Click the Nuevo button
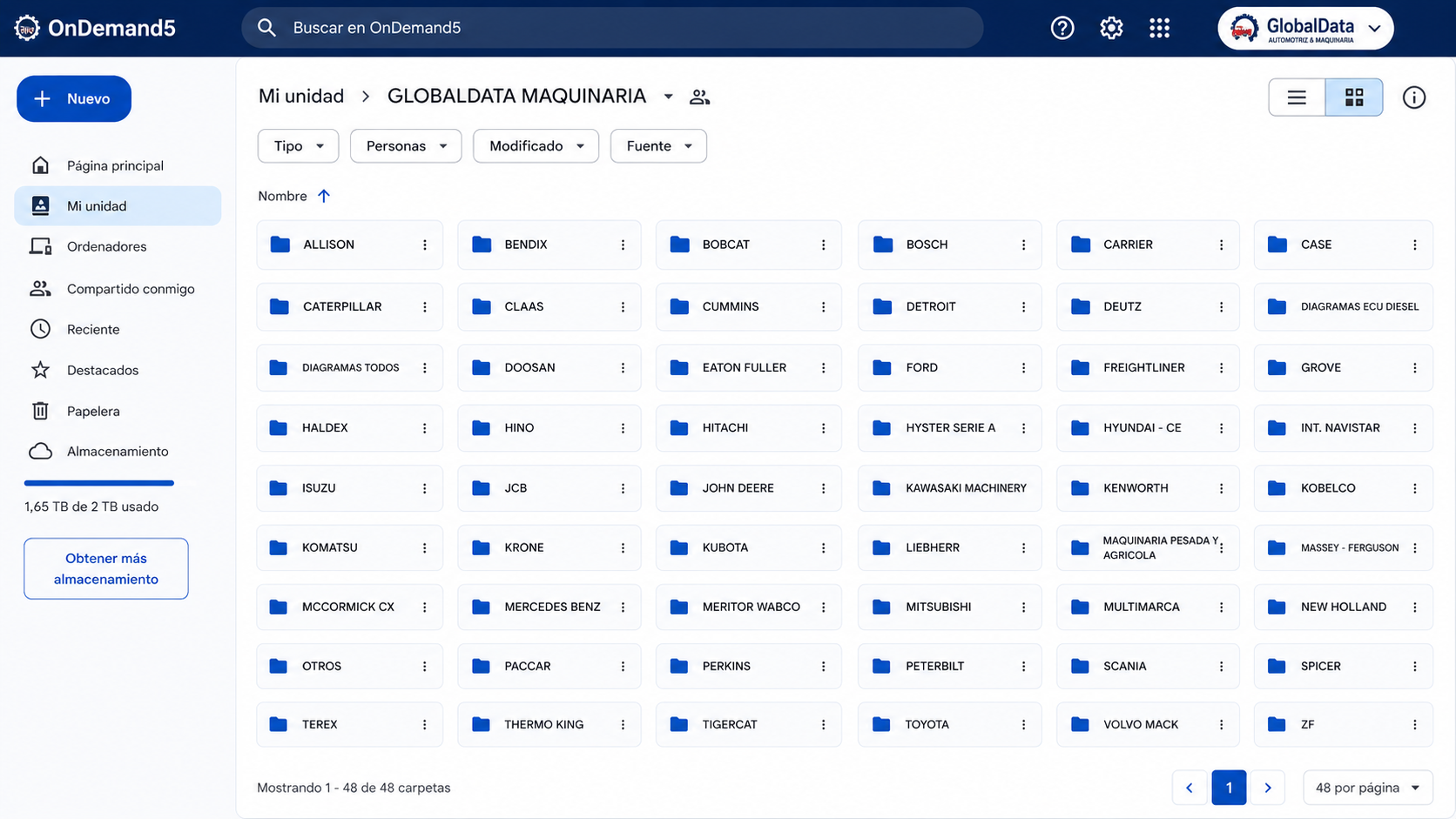Viewport: 1456px width, 819px height. coord(74,98)
